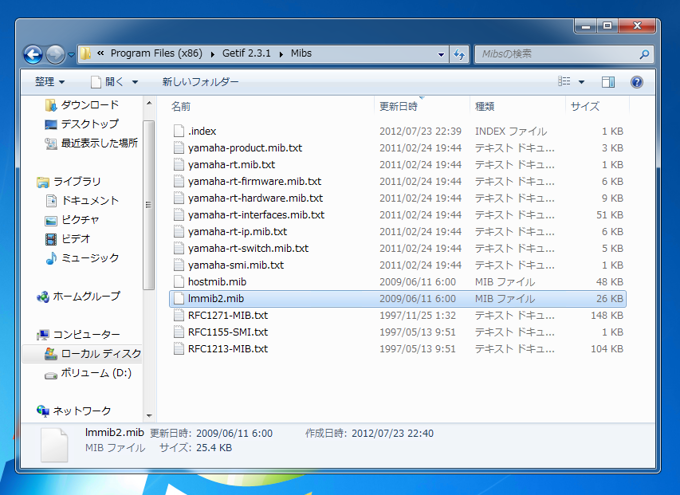Toggle the preview pane icon

click(608, 82)
